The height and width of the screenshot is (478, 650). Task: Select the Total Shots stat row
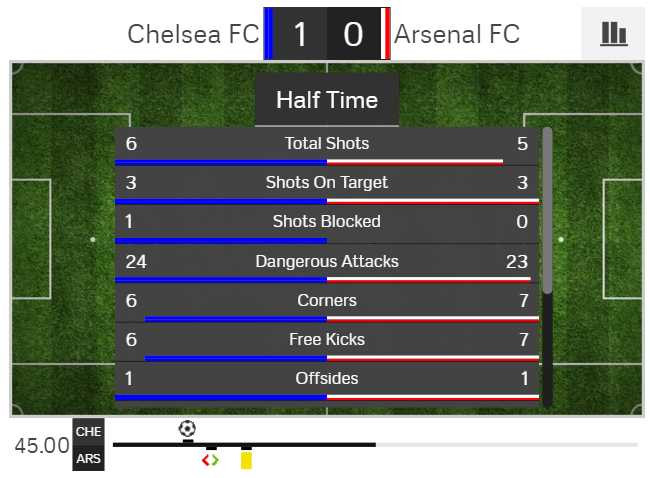(x=327, y=144)
